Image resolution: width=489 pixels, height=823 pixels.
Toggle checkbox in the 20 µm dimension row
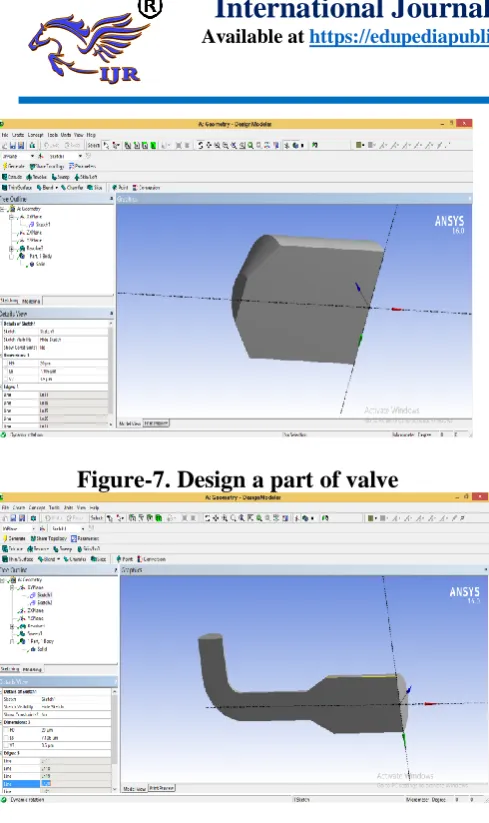tap(6, 730)
